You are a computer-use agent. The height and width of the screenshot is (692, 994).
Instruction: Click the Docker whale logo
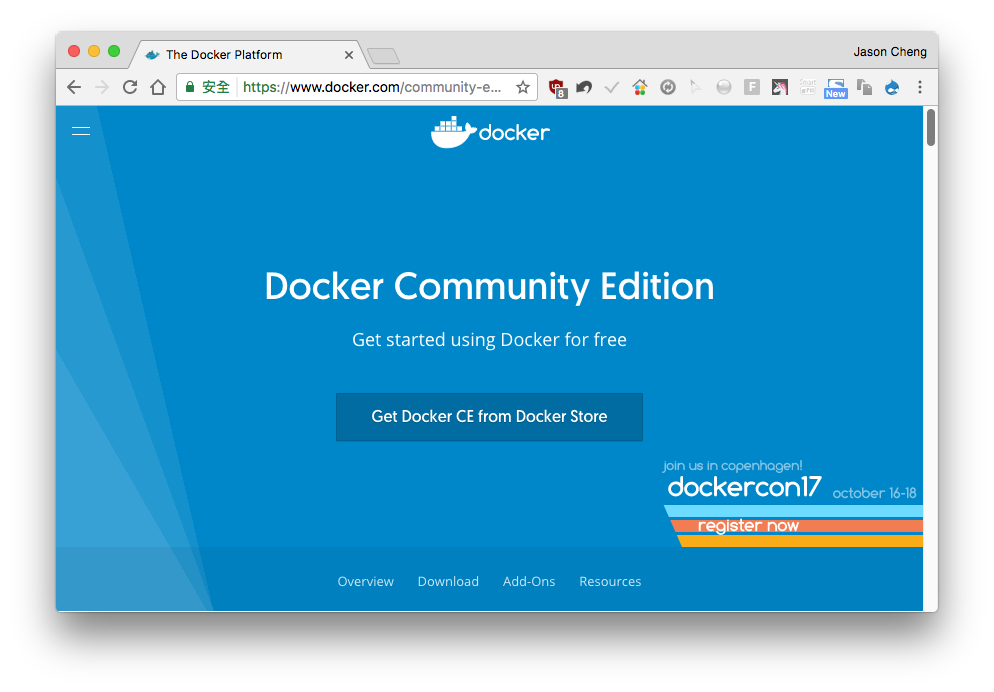(490, 132)
